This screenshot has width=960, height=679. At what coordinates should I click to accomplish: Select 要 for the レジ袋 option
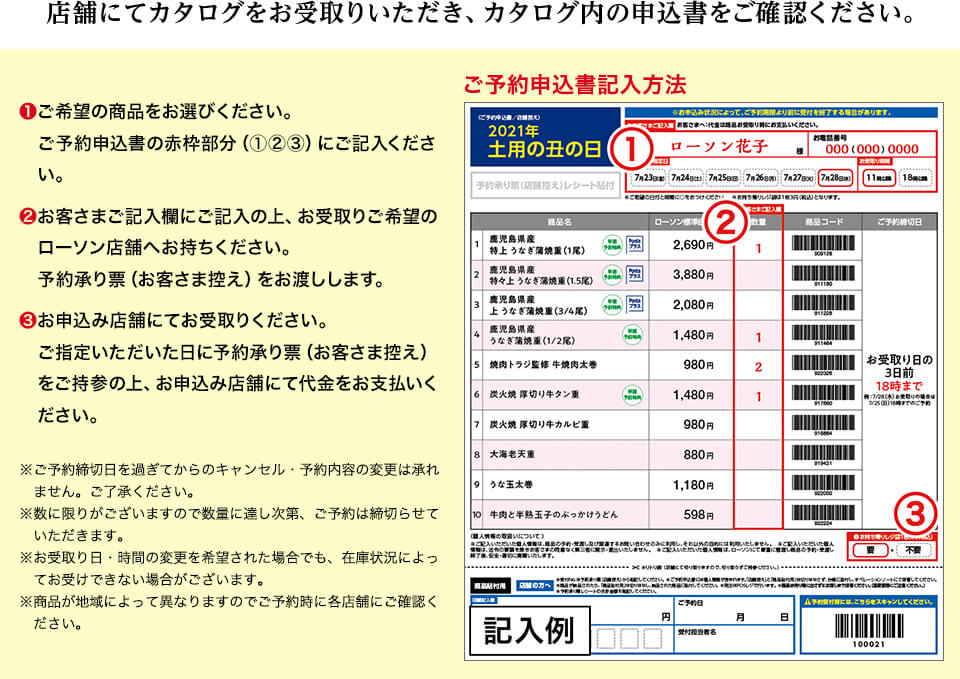pos(868,550)
